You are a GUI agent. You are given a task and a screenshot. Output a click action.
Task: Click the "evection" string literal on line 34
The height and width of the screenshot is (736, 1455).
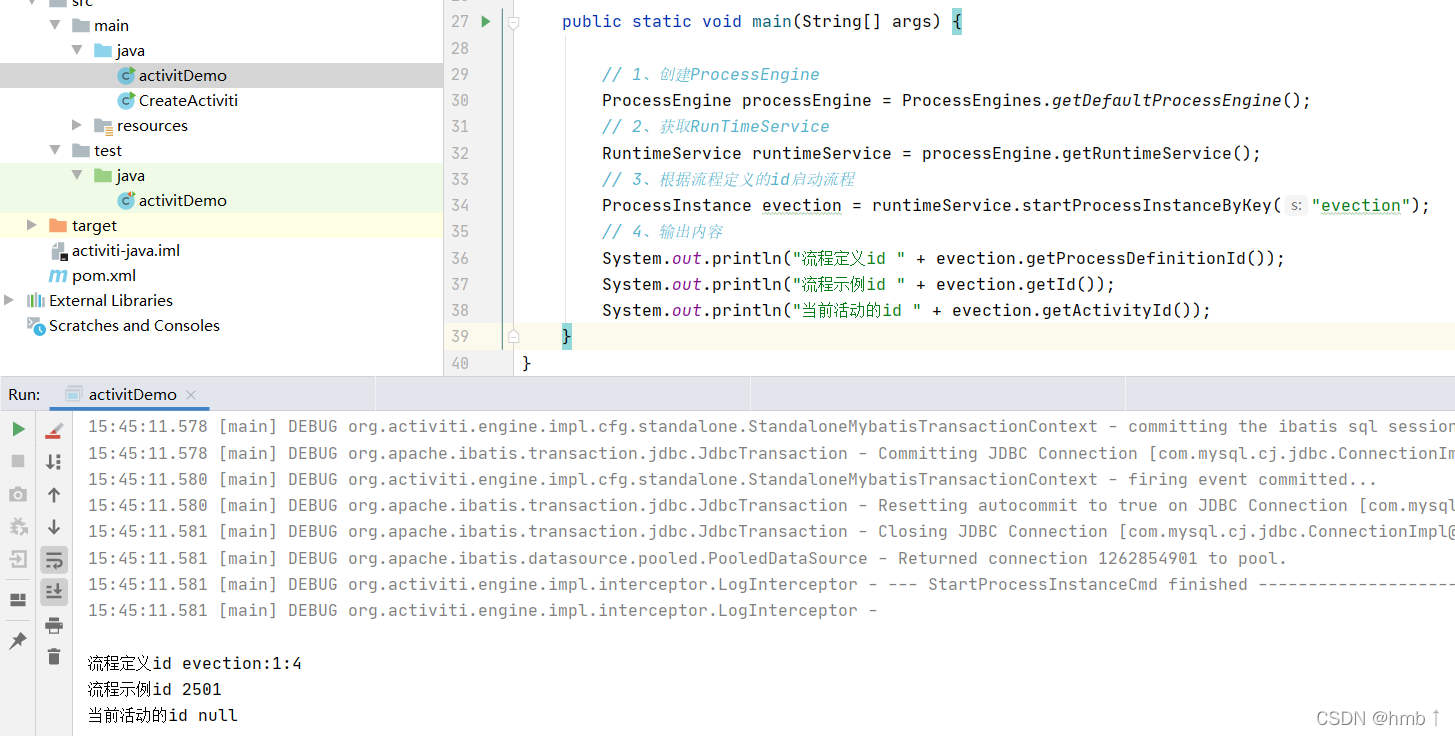tap(1361, 205)
